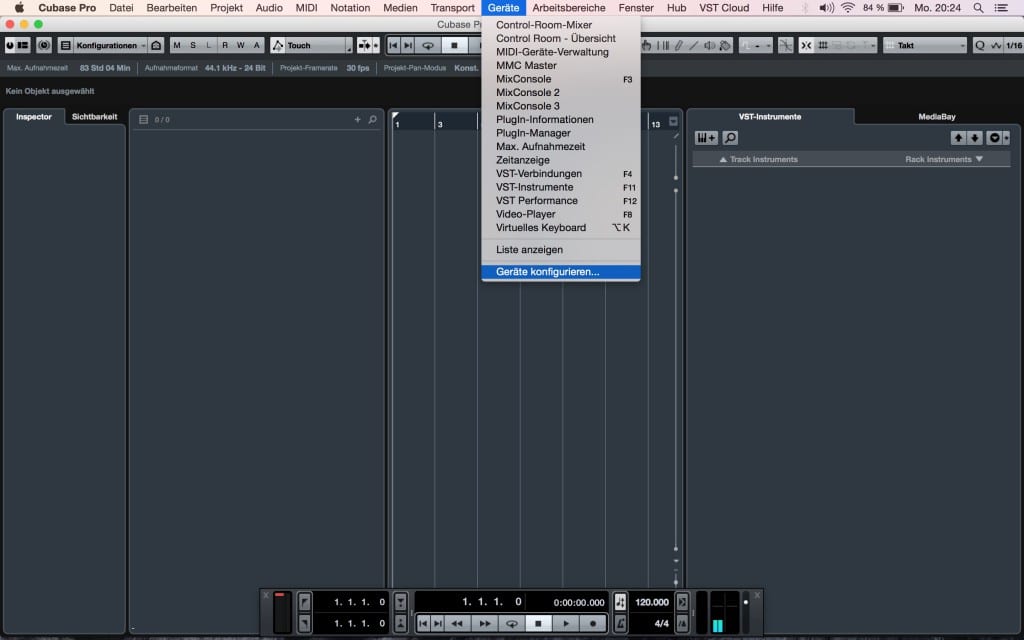Select the Line tool in toolbar
The width and height of the screenshot is (1024, 640).
coord(694,46)
